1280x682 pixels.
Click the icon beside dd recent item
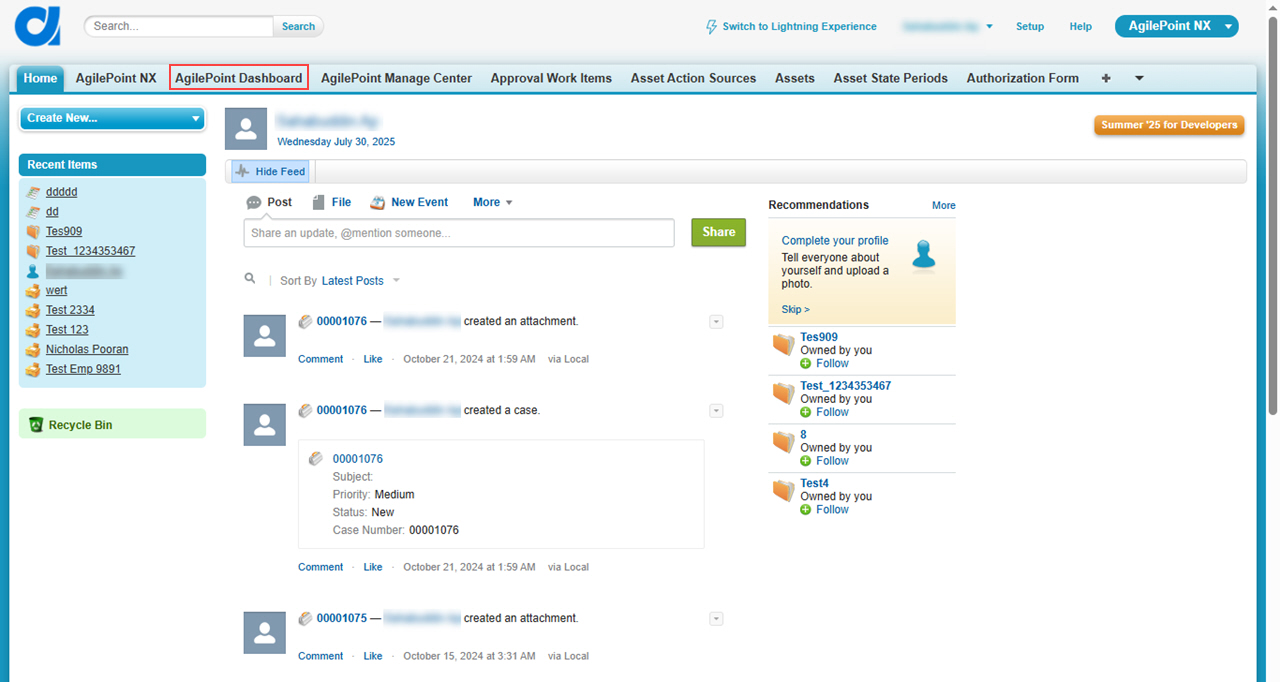33,212
